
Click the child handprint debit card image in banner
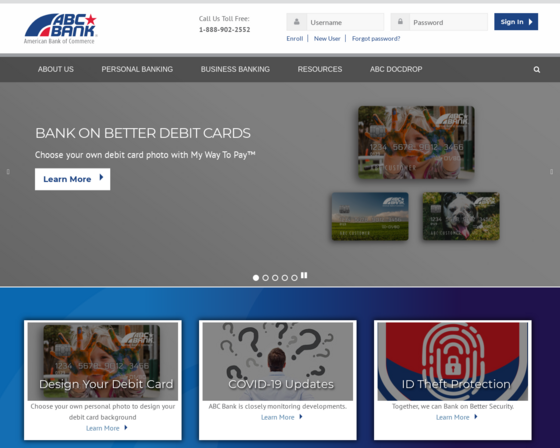point(416,143)
